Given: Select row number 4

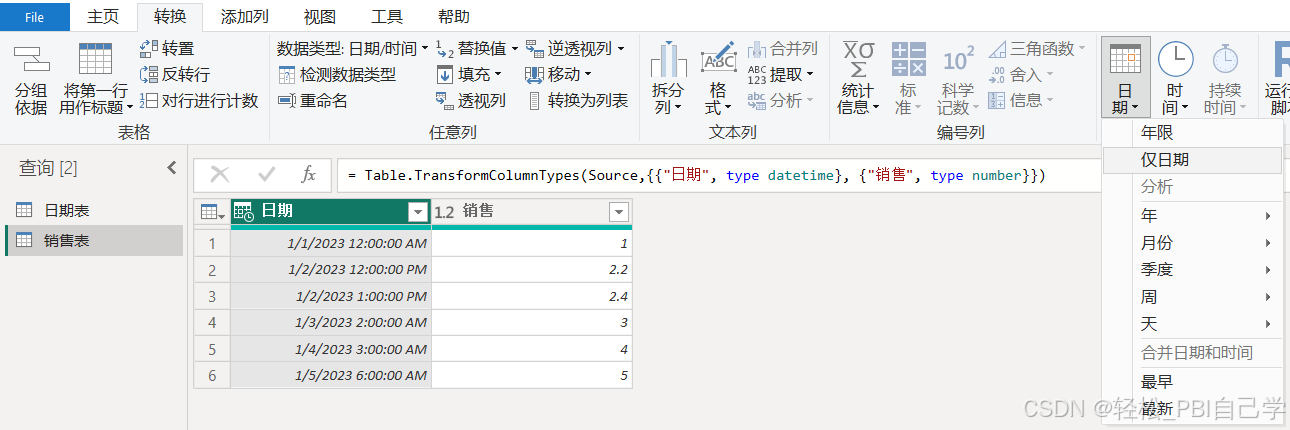Looking at the screenshot, I should tap(212, 322).
